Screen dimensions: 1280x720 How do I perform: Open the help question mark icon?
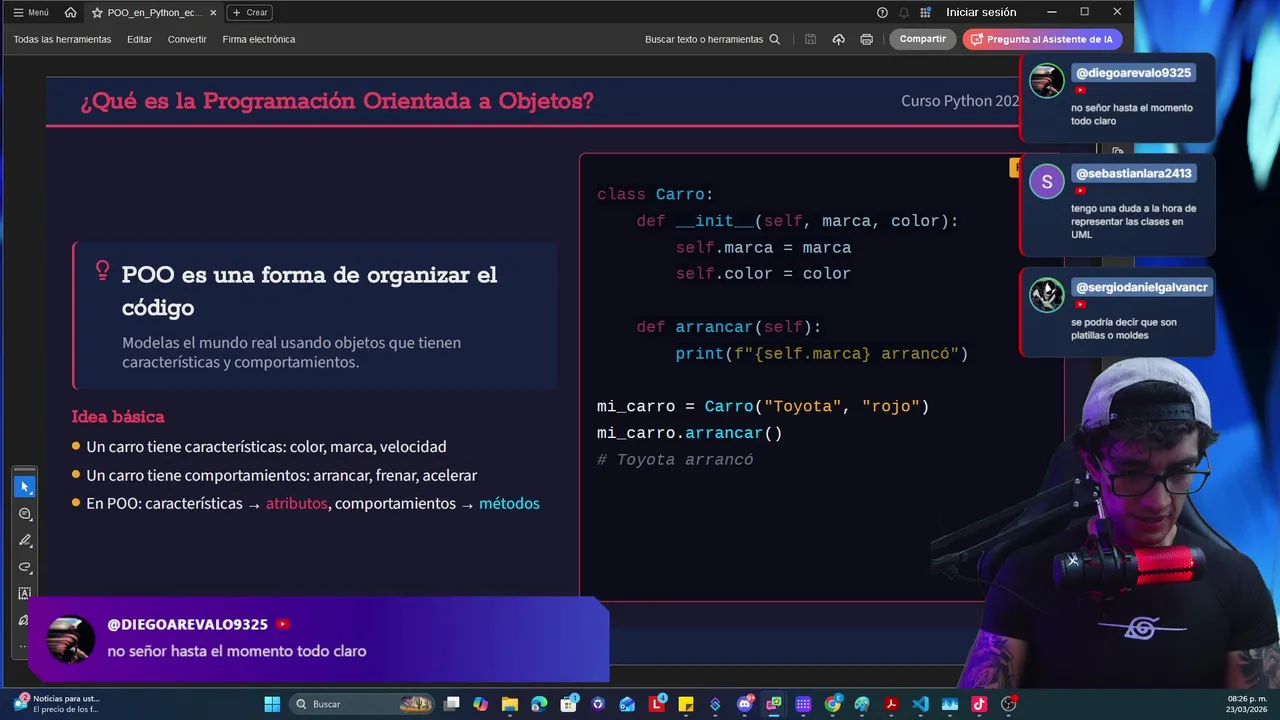[x=882, y=12]
